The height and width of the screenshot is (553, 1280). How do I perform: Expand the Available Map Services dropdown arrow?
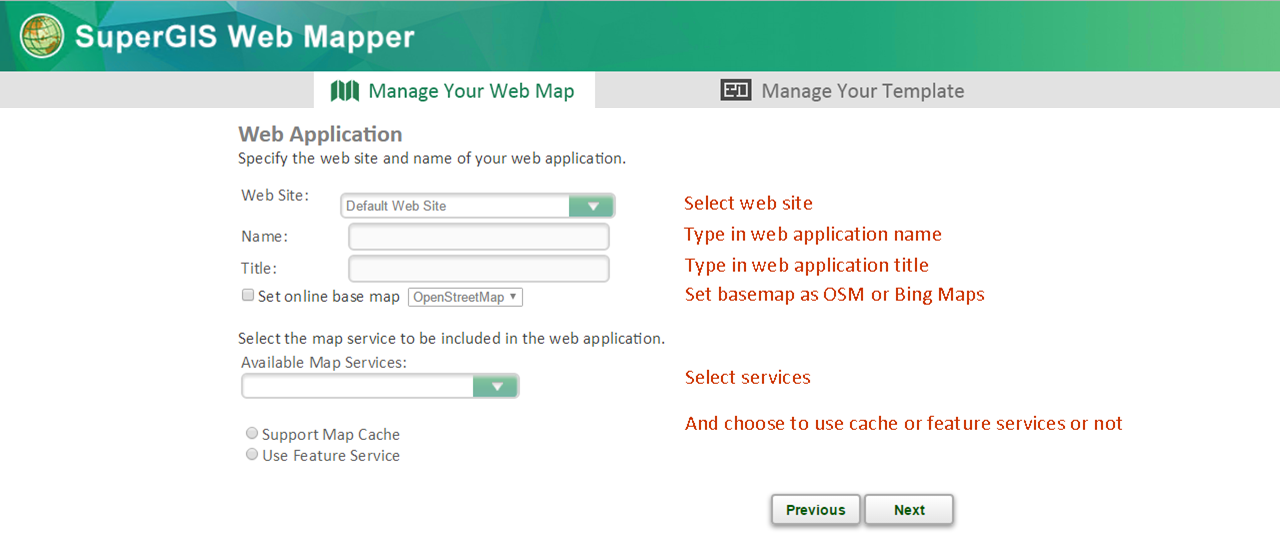click(x=495, y=387)
